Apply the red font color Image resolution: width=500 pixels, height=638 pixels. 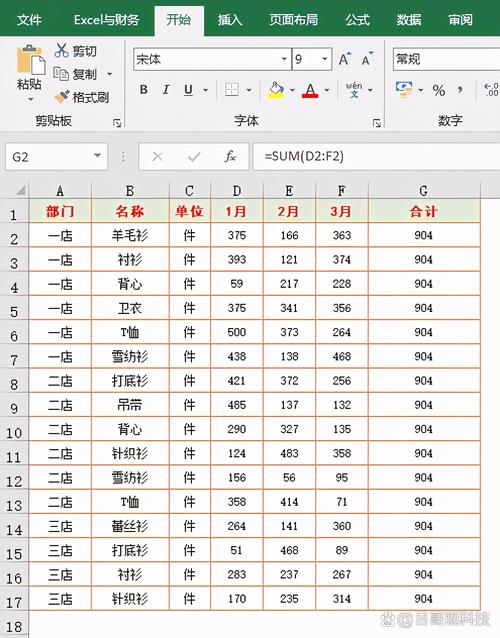click(x=310, y=90)
